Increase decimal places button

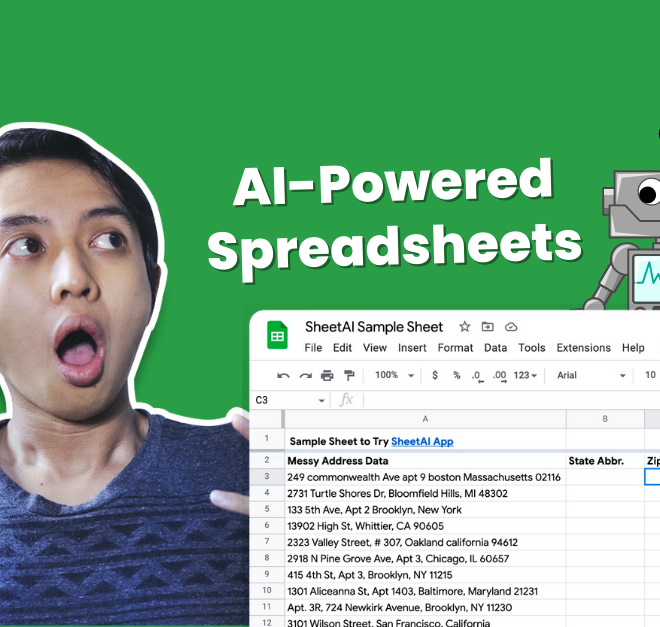tap(499, 376)
